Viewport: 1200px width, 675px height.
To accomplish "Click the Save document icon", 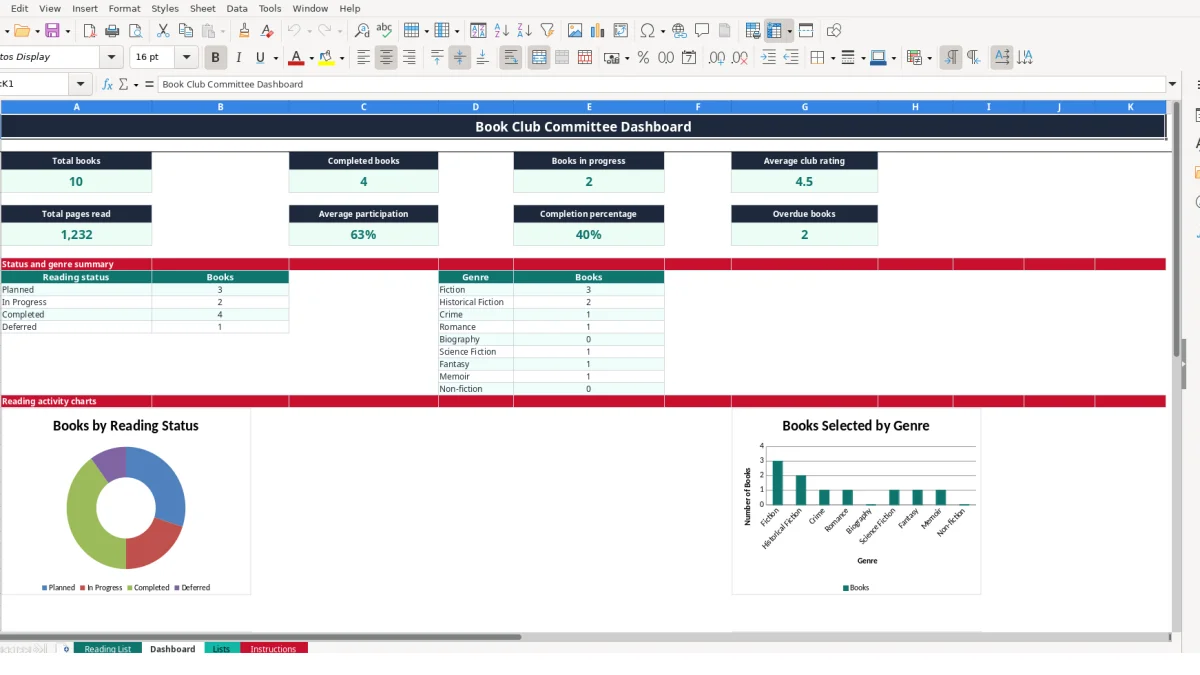I will coord(52,31).
